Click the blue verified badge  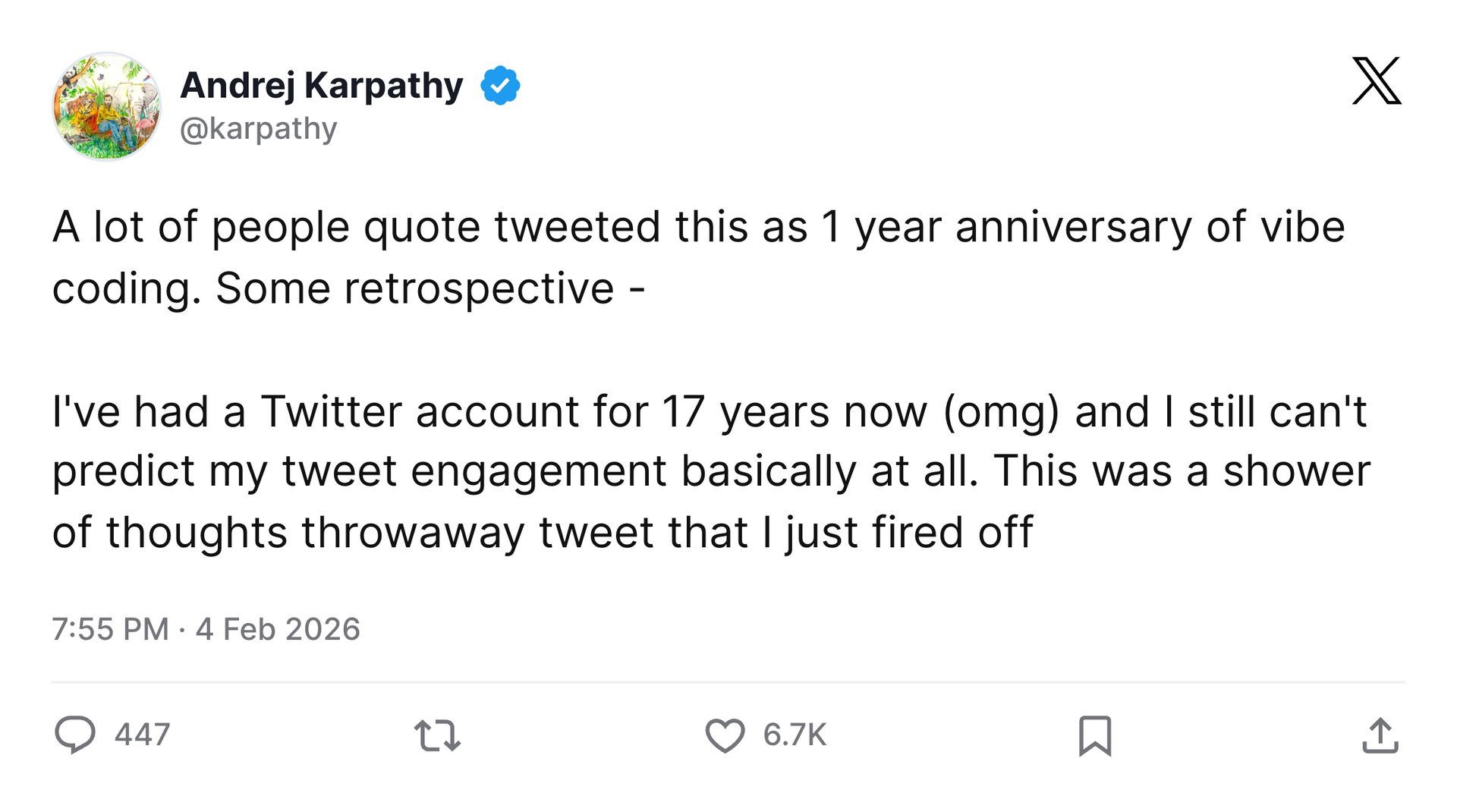point(500,85)
